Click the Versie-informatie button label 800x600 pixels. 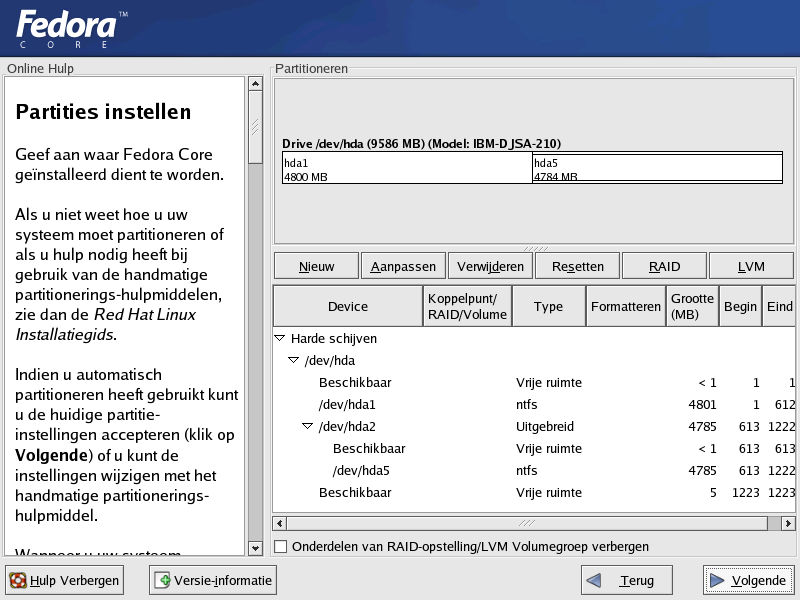pyautogui.click(x=223, y=581)
